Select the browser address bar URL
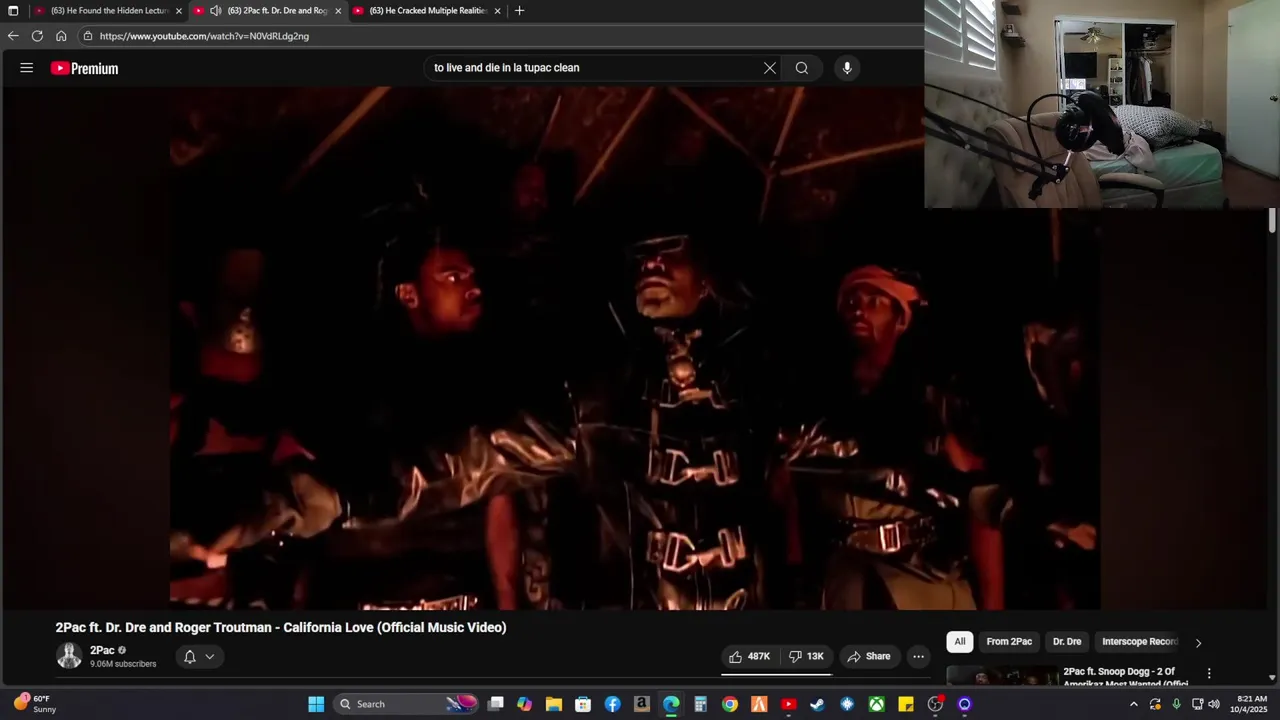 pyautogui.click(x=204, y=36)
